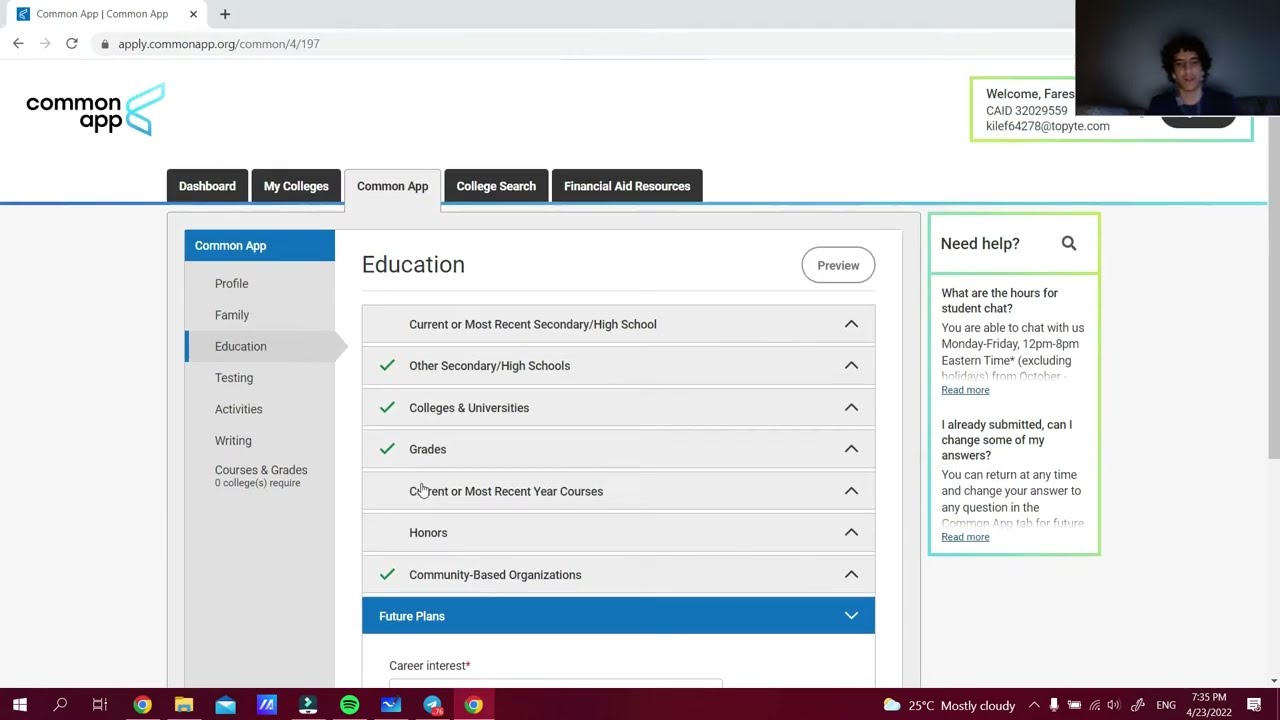Open the blue slanted-M app on the taskbar
The image size is (1280, 720).
[x=267, y=705]
